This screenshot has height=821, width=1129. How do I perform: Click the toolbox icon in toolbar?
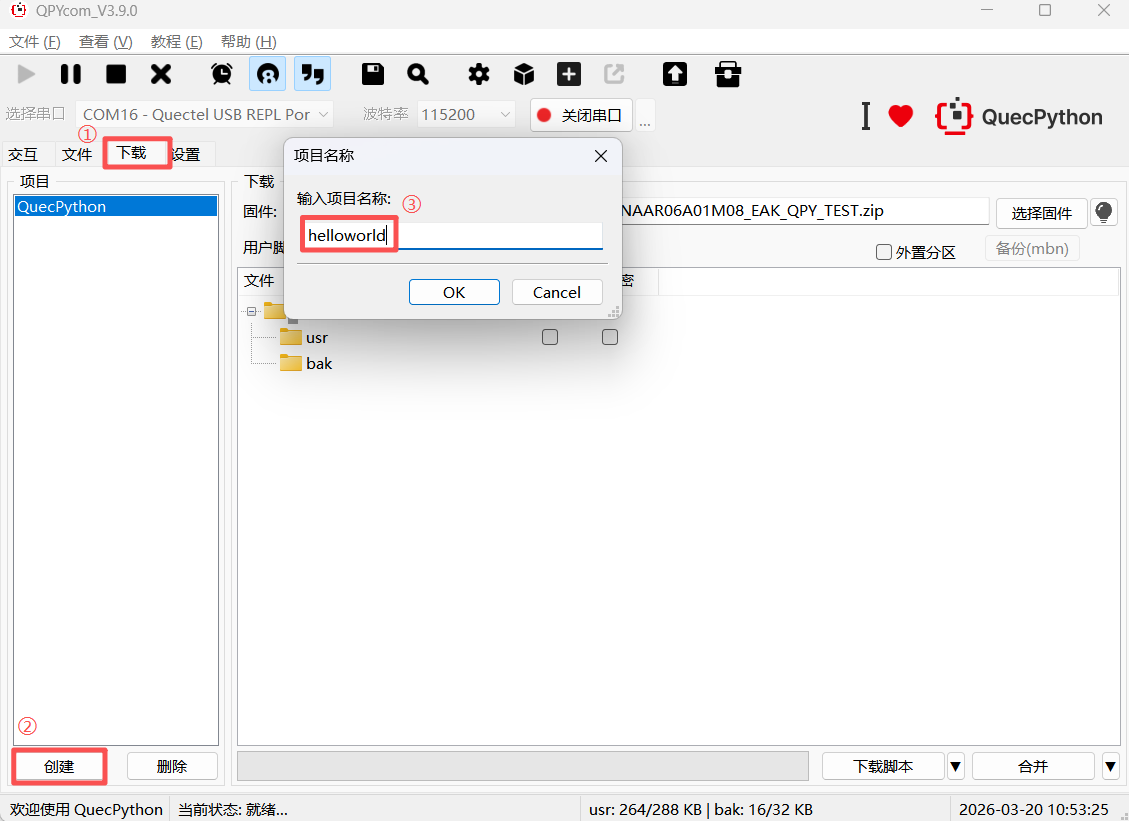(728, 74)
